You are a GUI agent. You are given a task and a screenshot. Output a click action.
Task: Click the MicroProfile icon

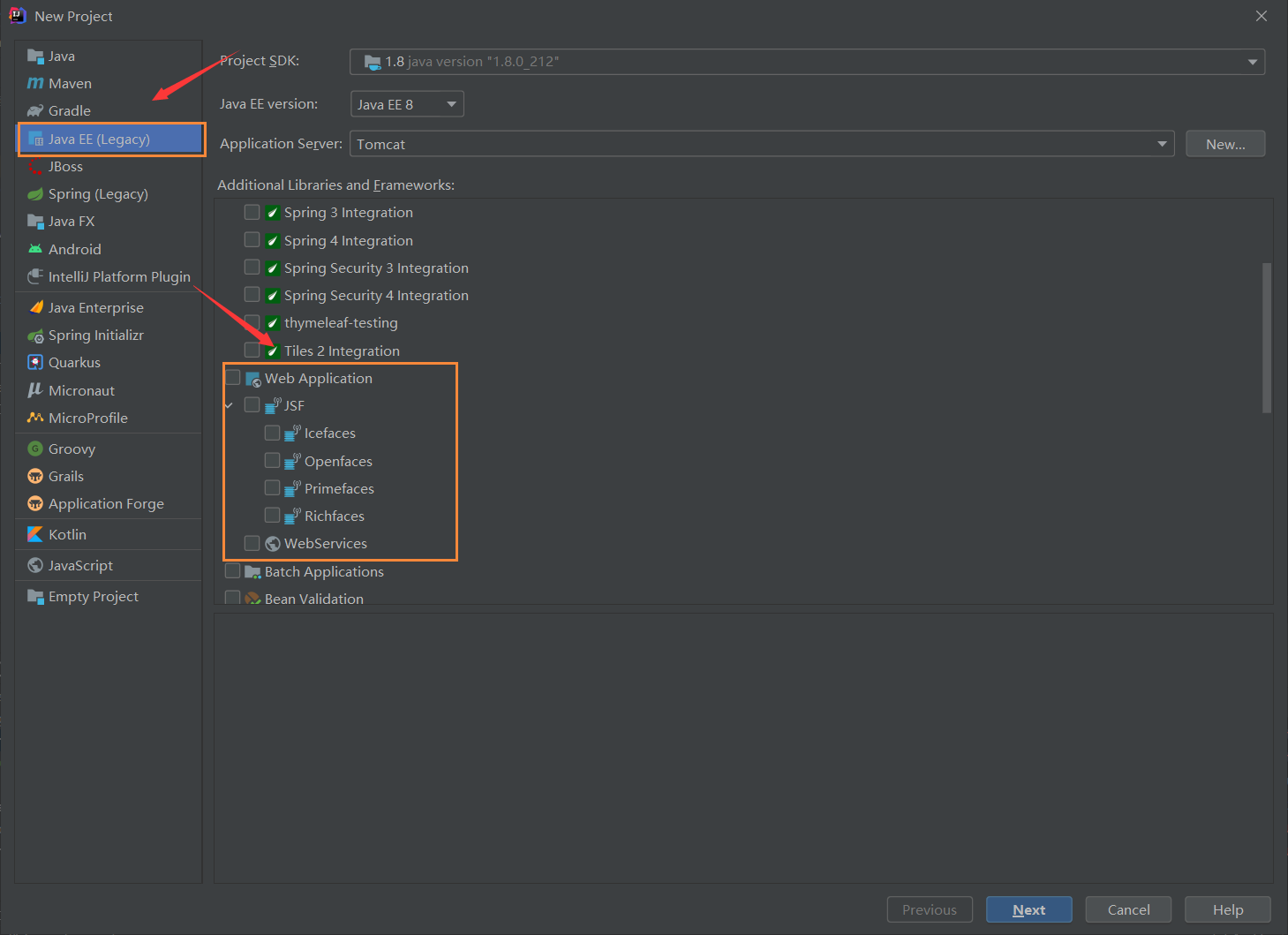(x=35, y=418)
